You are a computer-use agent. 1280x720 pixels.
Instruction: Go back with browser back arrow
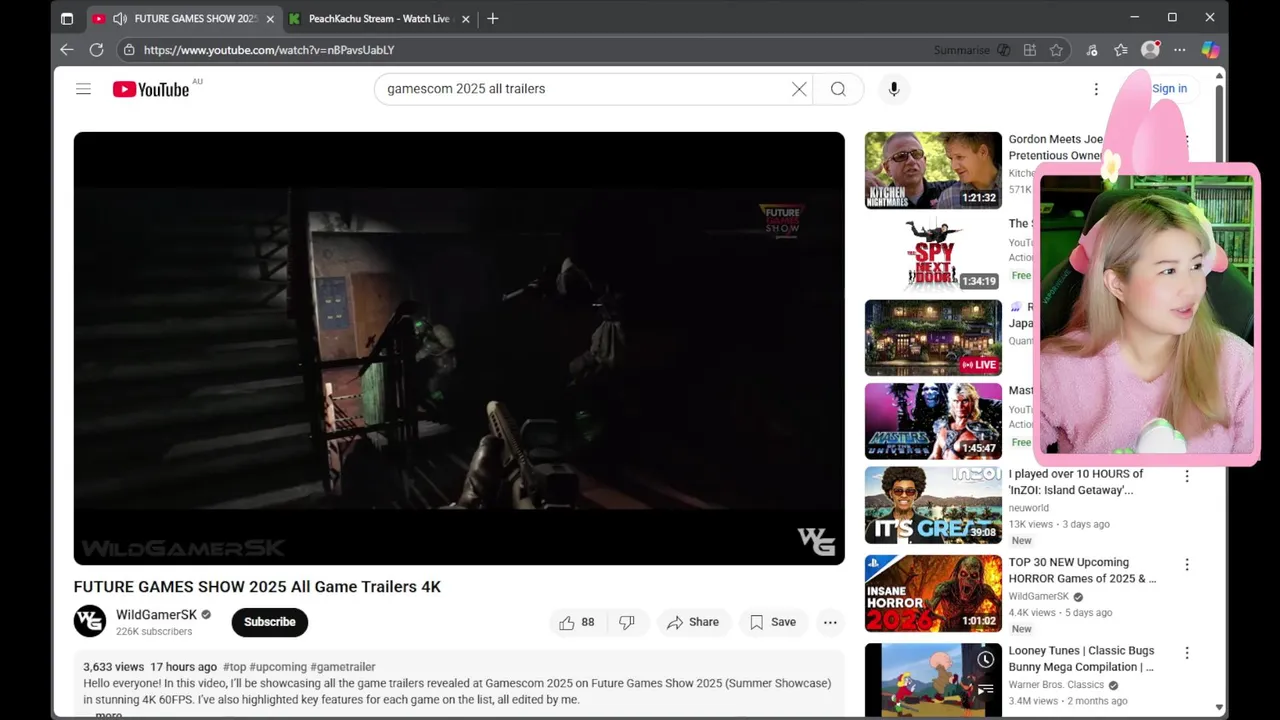tap(67, 50)
